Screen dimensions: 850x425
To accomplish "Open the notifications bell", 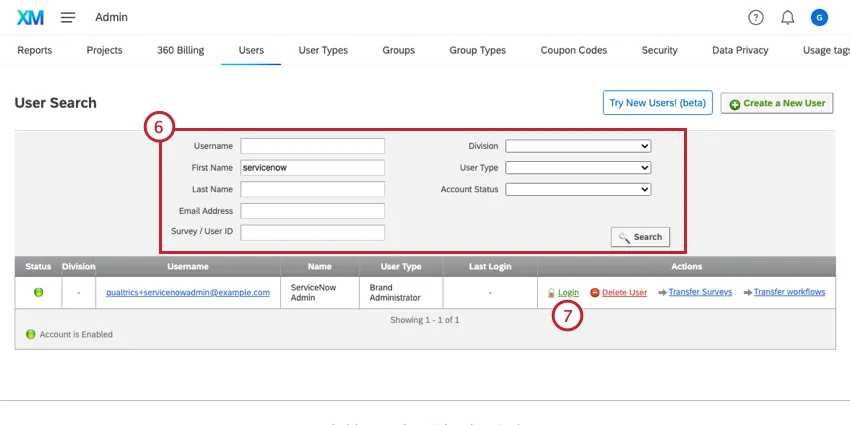I will [x=787, y=17].
